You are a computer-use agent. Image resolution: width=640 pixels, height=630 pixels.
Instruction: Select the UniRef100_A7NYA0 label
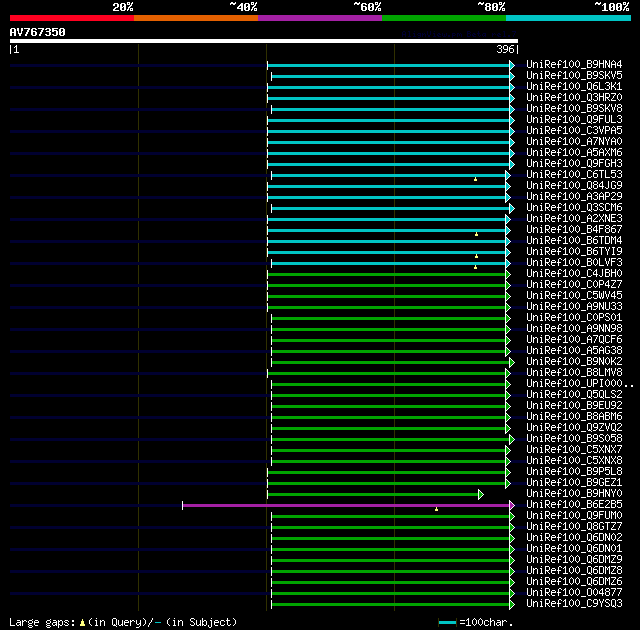[x=574, y=142]
